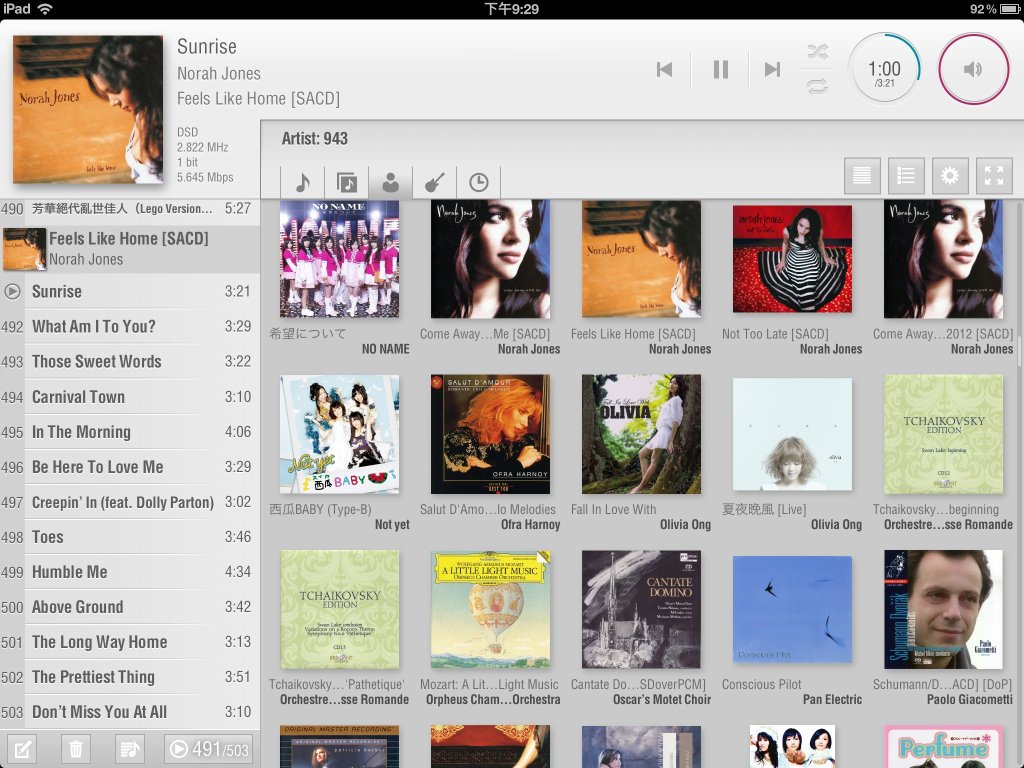The height and width of the screenshot is (768, 1024).
Task: Open Schumann/Dvořák album by Paolo Giacometti
Action: click(943, 609)
